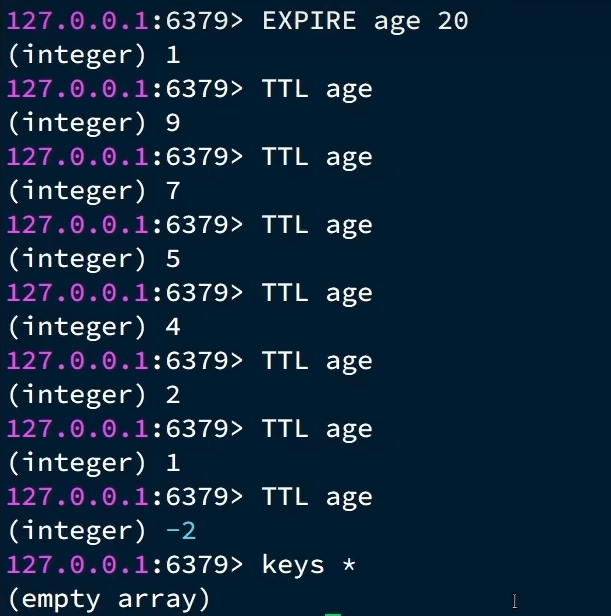Click the green terminal cursor block

click(333, 614)
